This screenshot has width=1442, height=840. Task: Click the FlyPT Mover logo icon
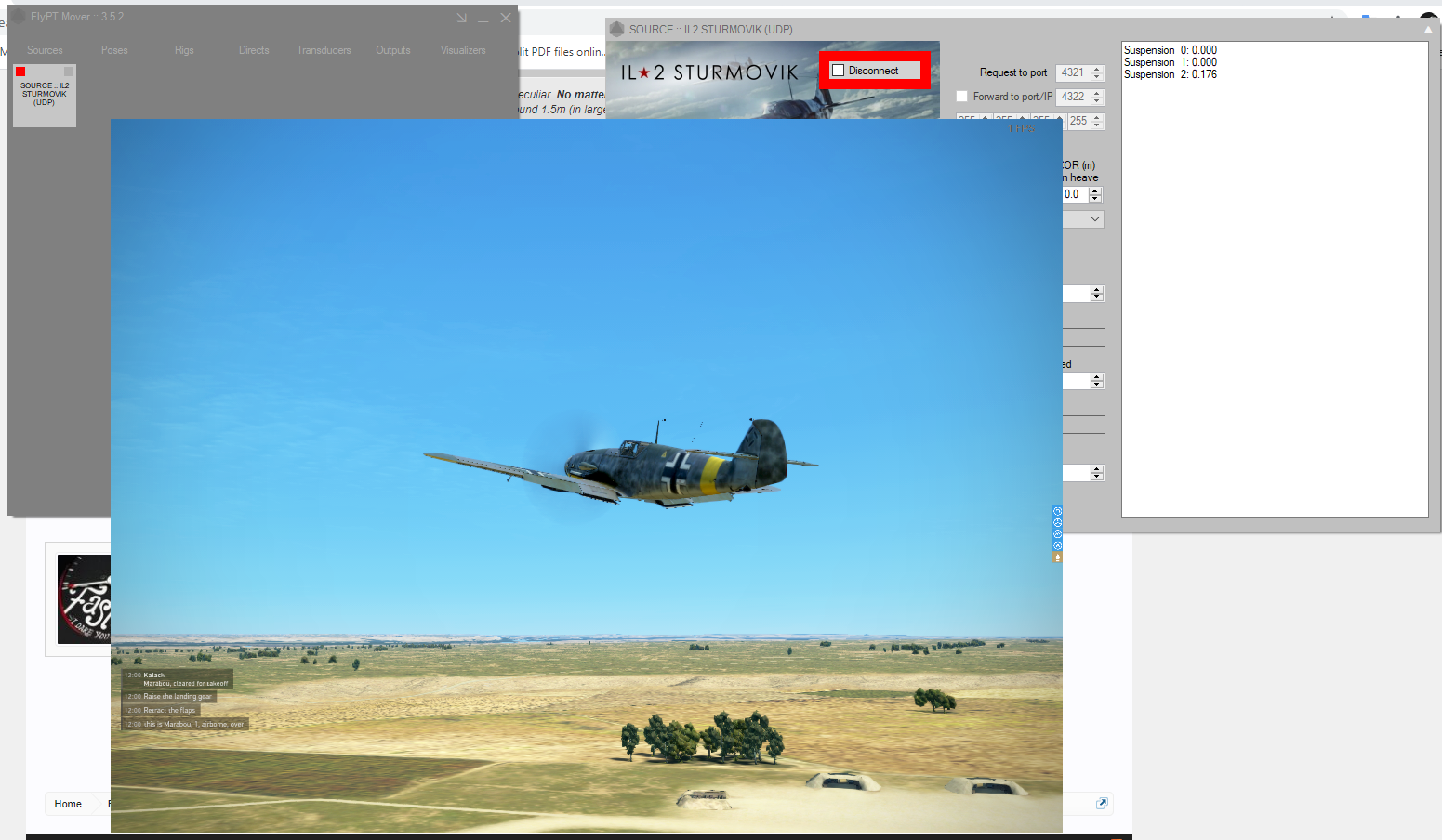(18, 17)
